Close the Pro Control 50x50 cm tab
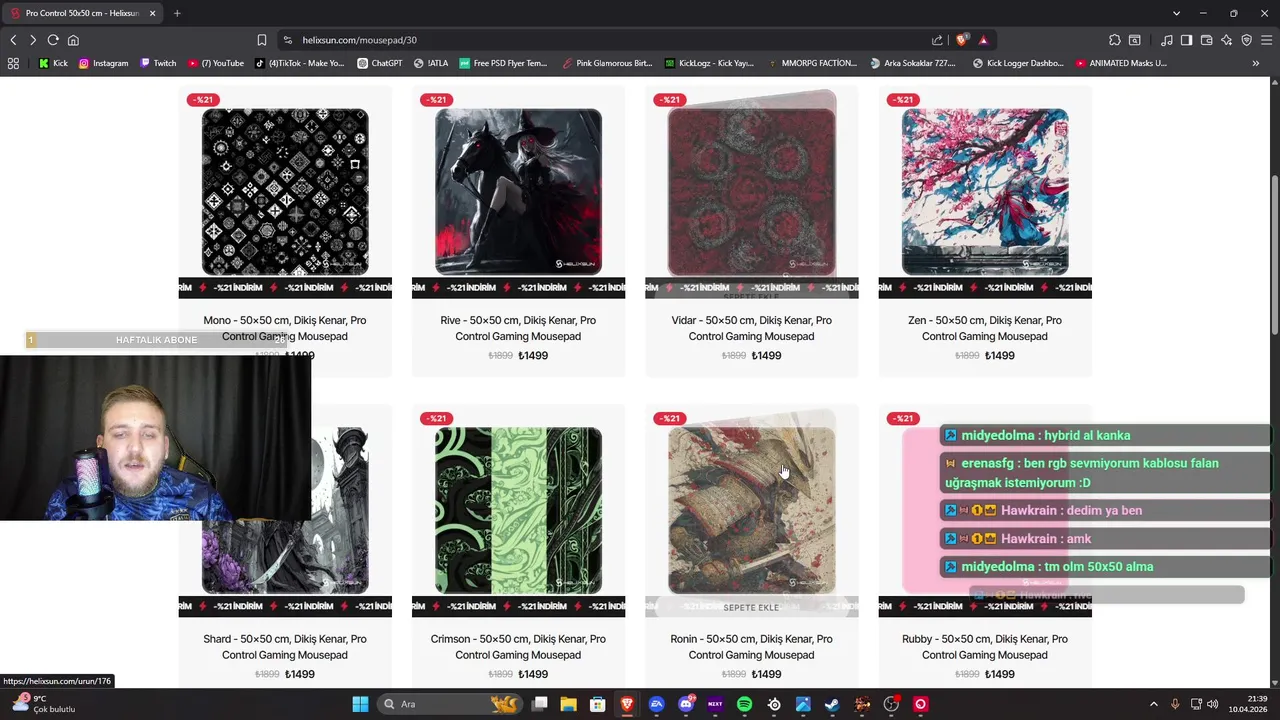The width and height of the screenshot is (1280, 720). (153, 13)
